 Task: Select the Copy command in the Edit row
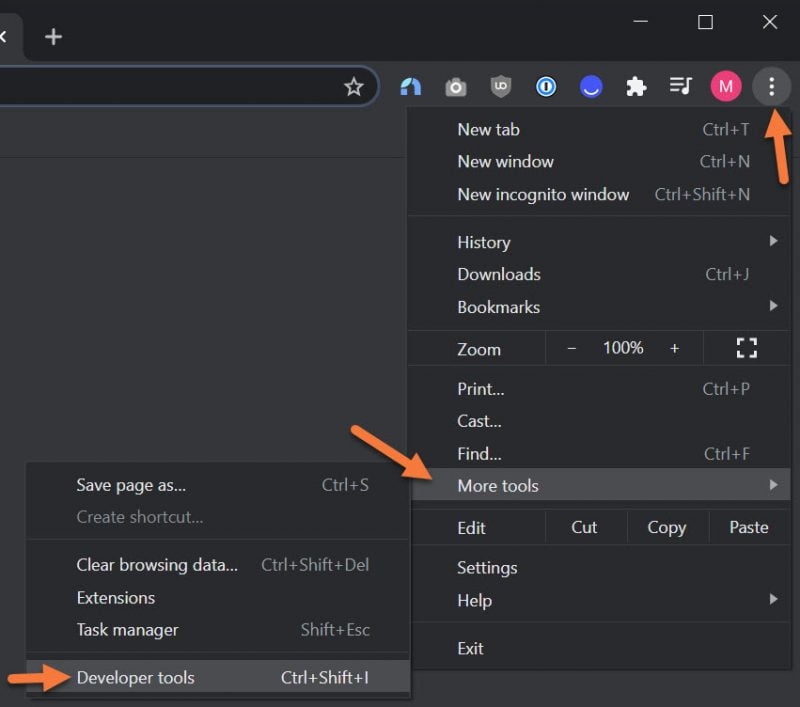pyautogui.click(x=666, y=527)
